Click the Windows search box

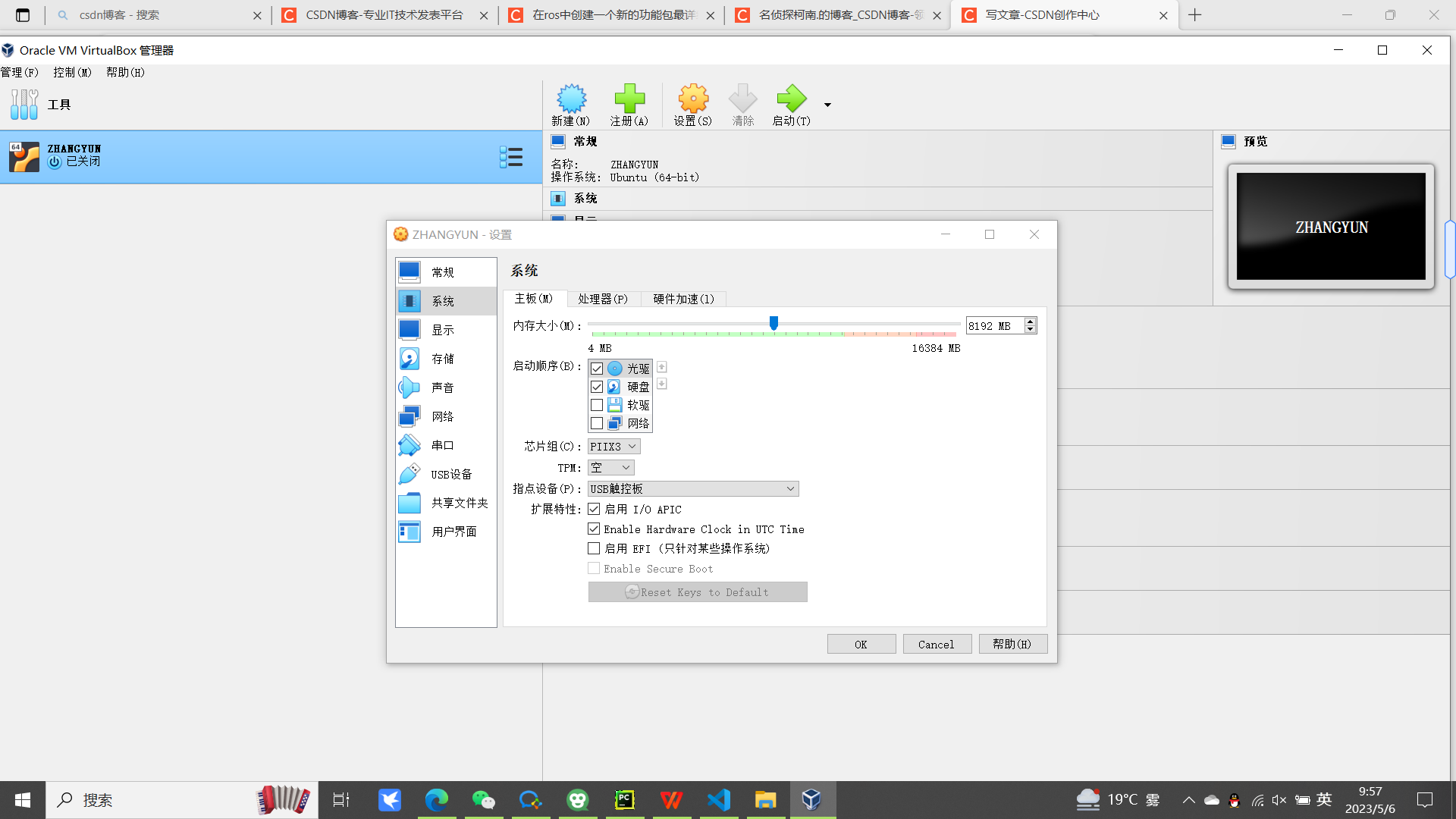182,800
